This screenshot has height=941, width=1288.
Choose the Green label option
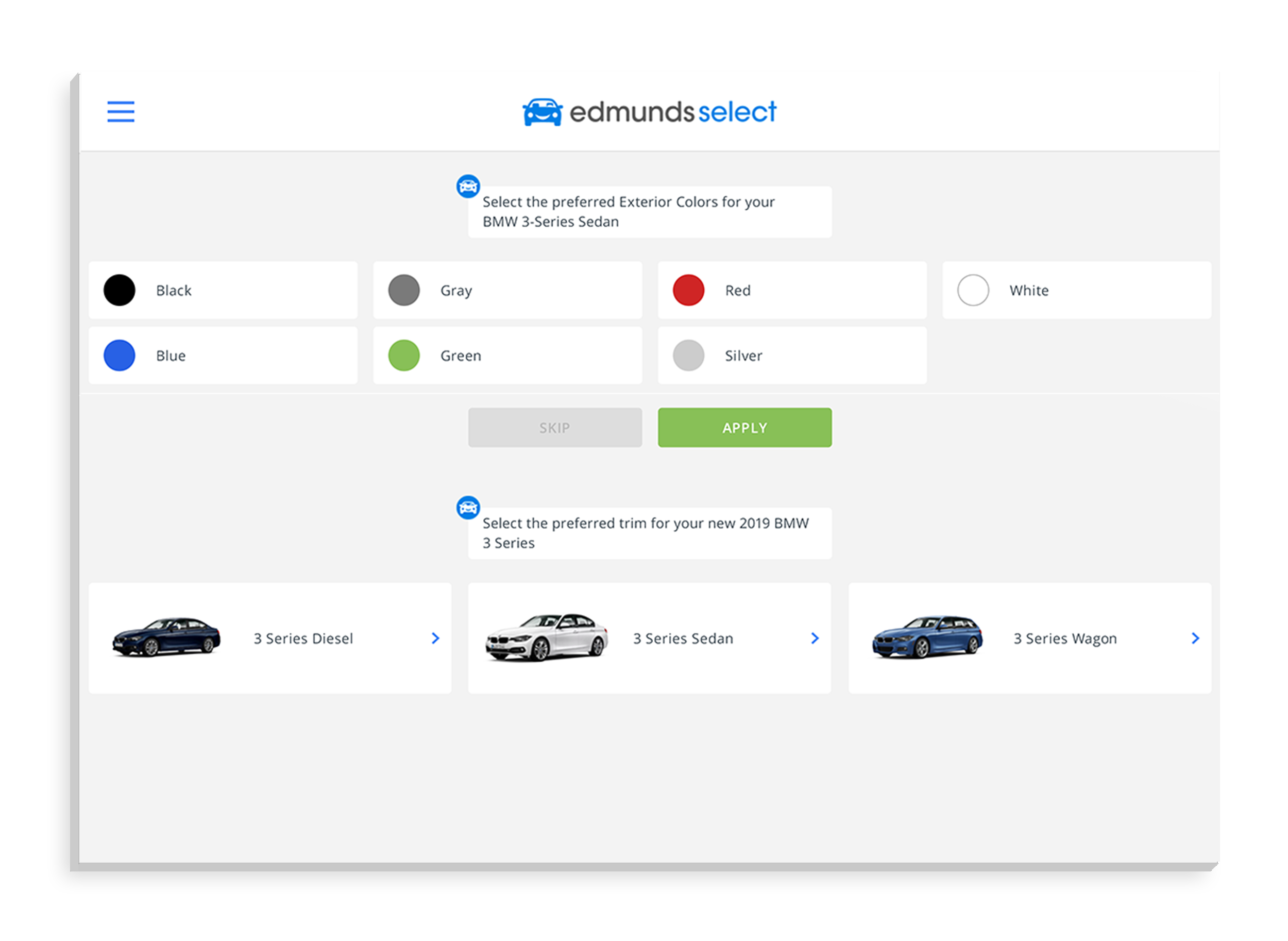coord(461,356)
